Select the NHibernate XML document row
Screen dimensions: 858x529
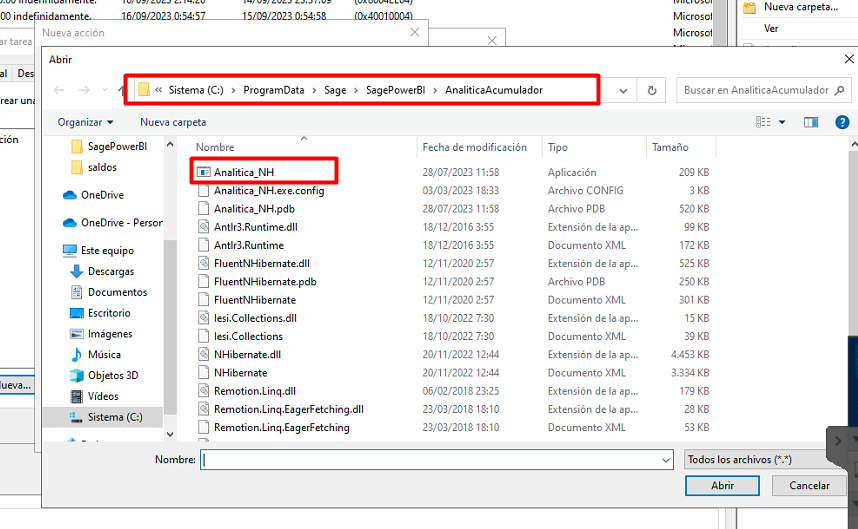pyautogui.click(x=453, y=373)
